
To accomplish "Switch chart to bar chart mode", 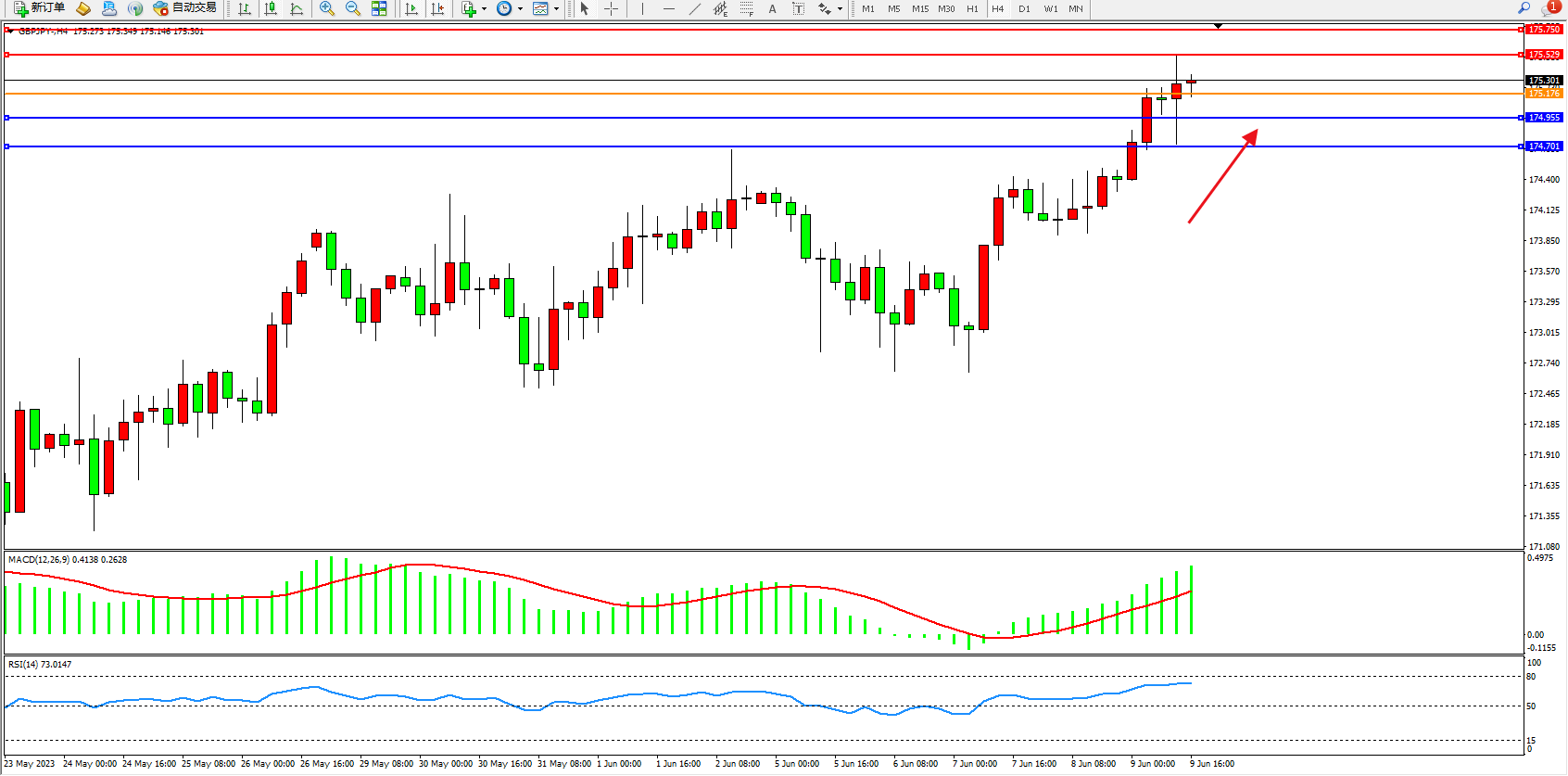I will 245,8.
